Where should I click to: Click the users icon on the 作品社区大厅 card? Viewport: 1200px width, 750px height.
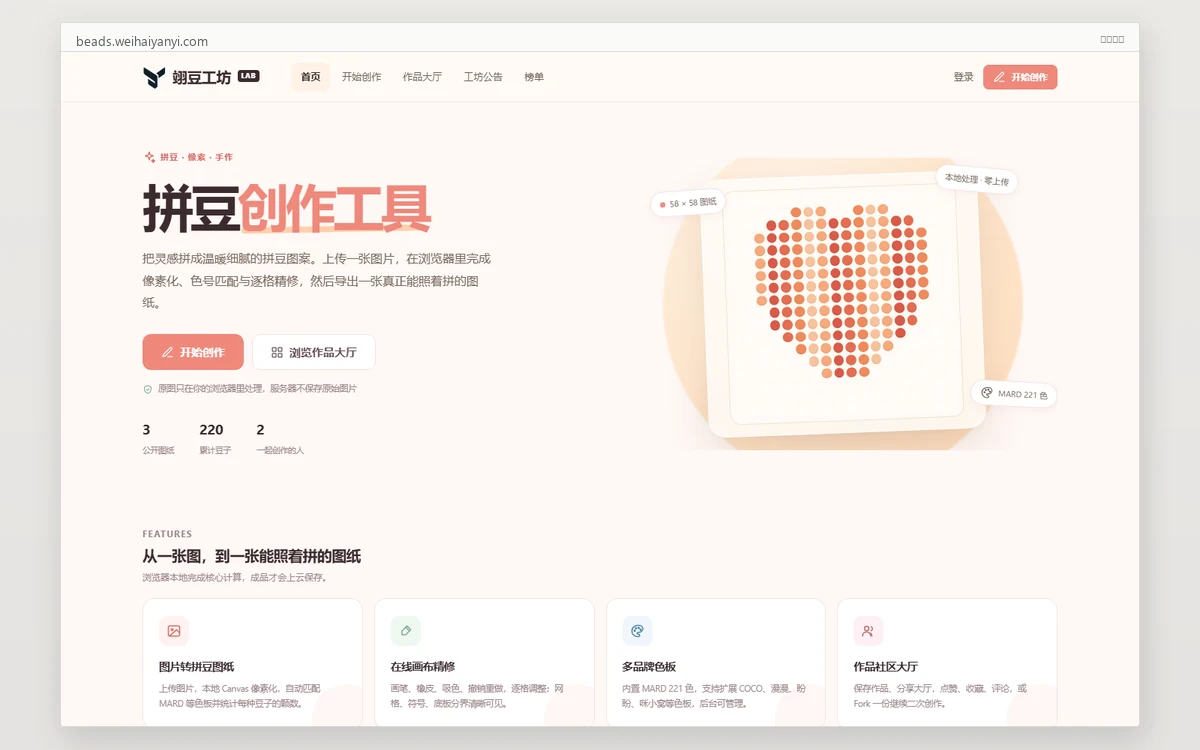click(869, 631)
